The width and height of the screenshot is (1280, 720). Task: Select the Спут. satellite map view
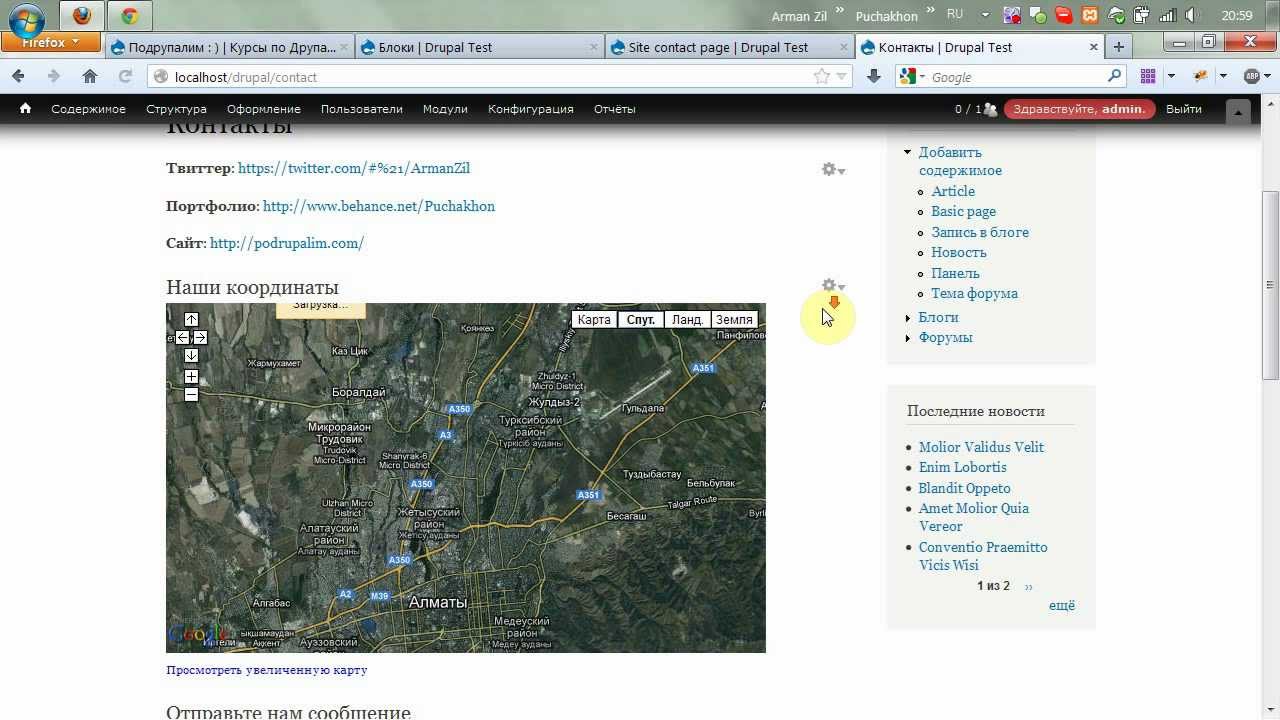[x=641, y=320]
